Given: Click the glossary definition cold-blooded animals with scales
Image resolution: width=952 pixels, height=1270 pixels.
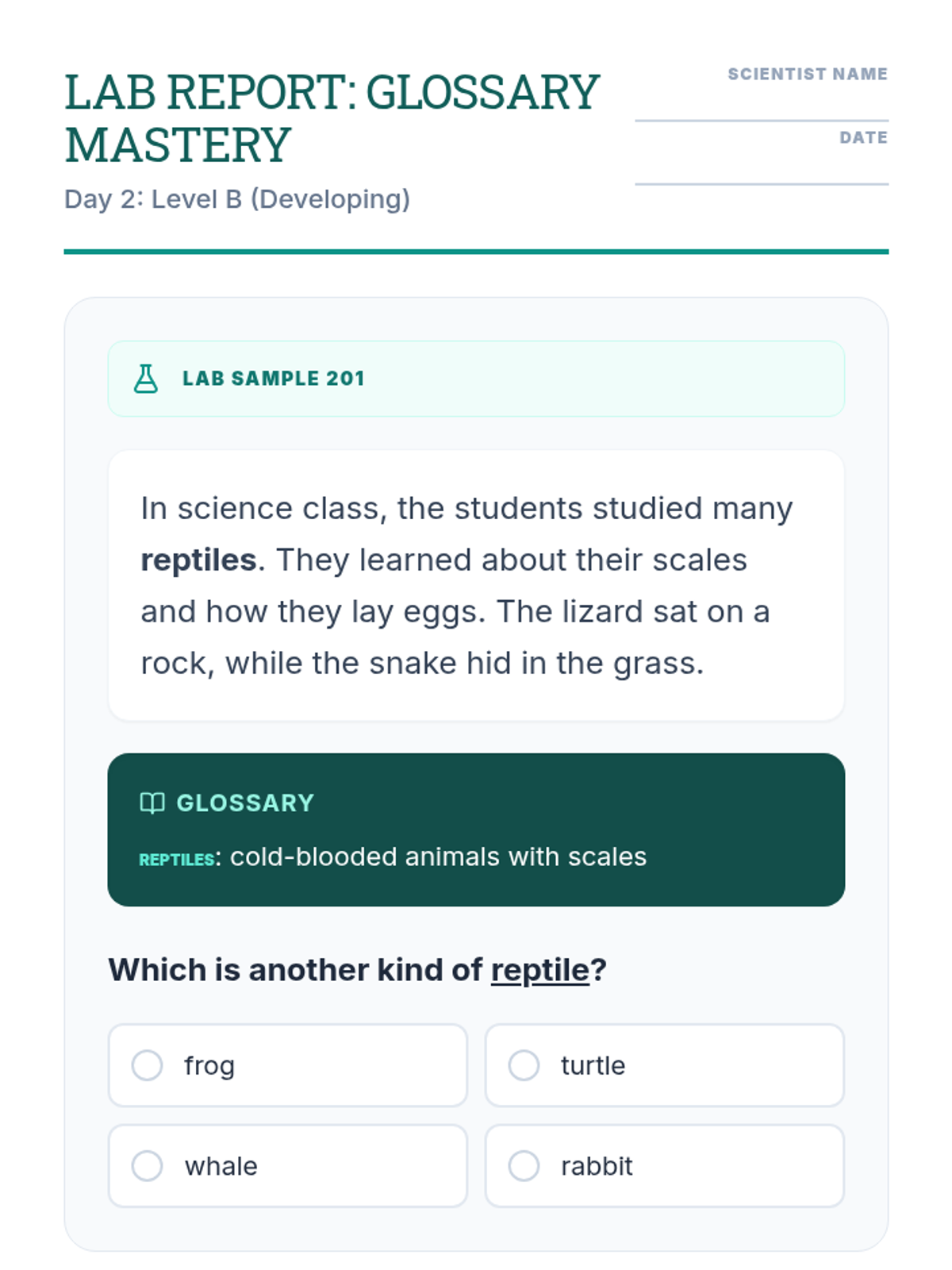Looking at the screenshot, I should [x=438, y=857].
